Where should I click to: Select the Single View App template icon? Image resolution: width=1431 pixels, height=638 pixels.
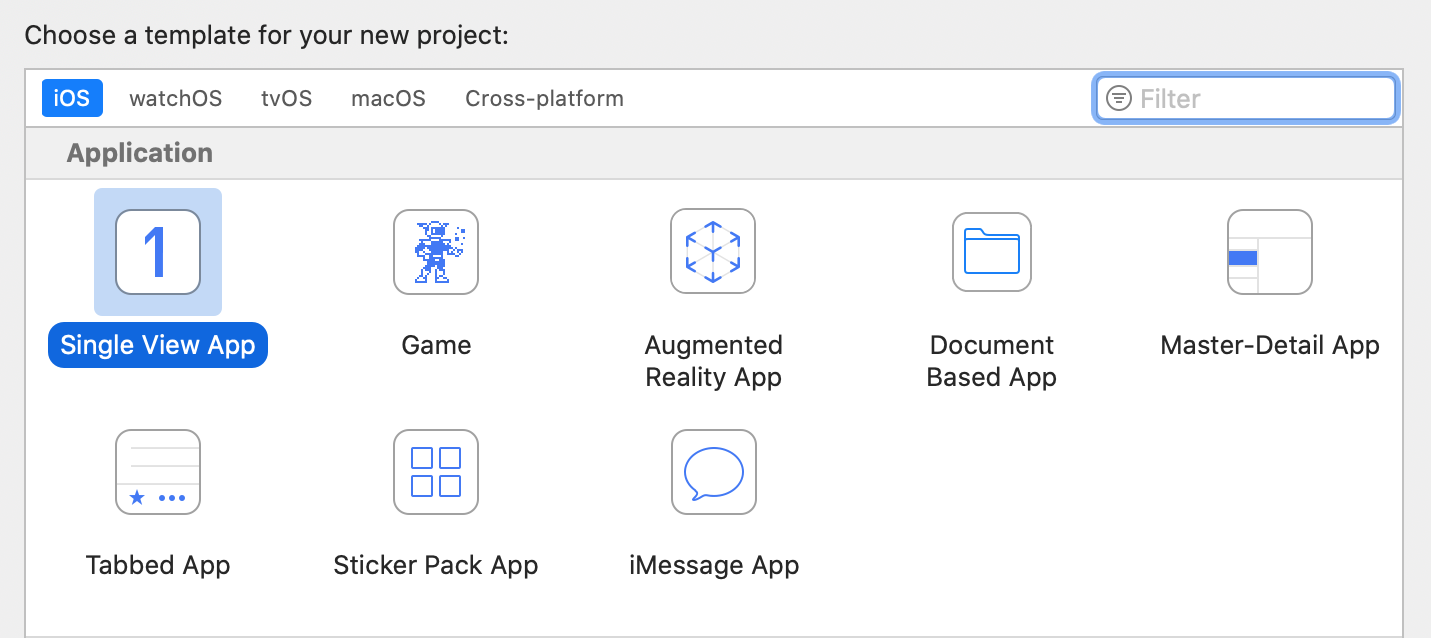158,252
